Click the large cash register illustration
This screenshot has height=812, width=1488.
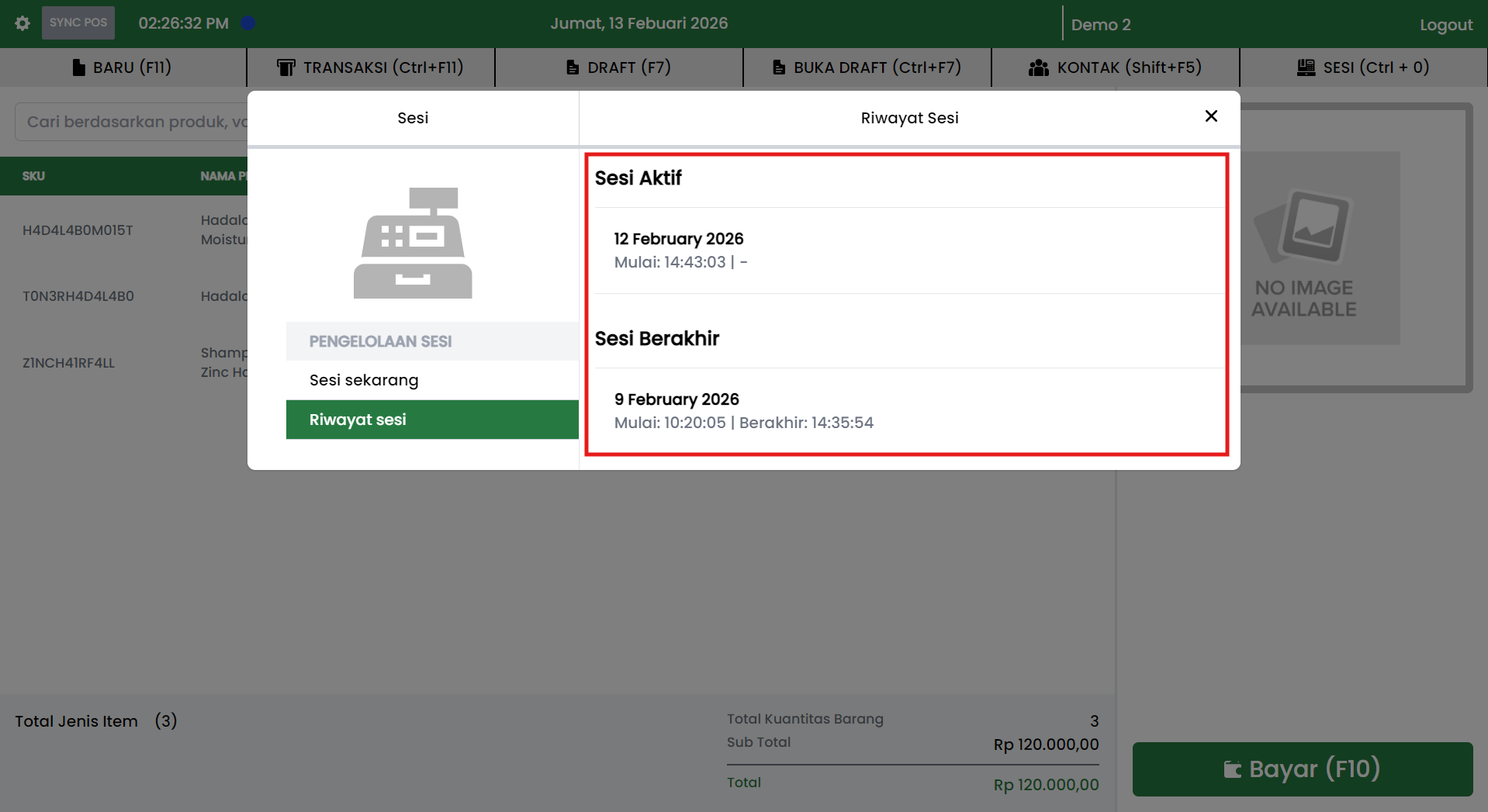[x=413, y=244]
